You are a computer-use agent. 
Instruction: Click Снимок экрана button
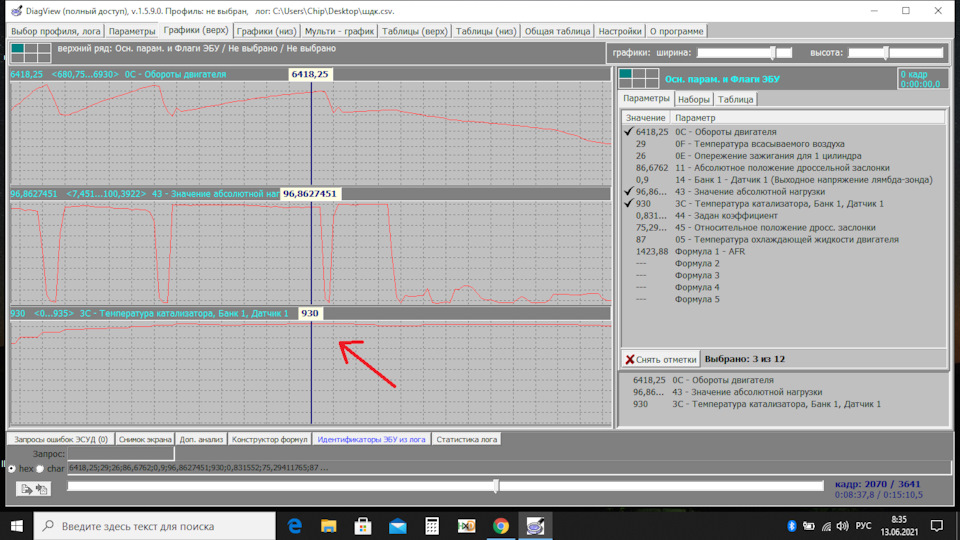(x=145, y=440)
